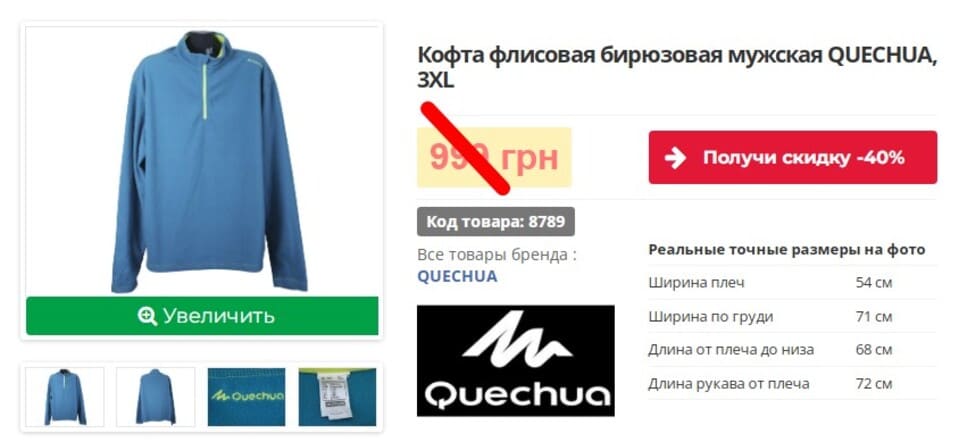959x442 pixels.
Task: Click the red cross over the old price
Action: tap(465, 149)
